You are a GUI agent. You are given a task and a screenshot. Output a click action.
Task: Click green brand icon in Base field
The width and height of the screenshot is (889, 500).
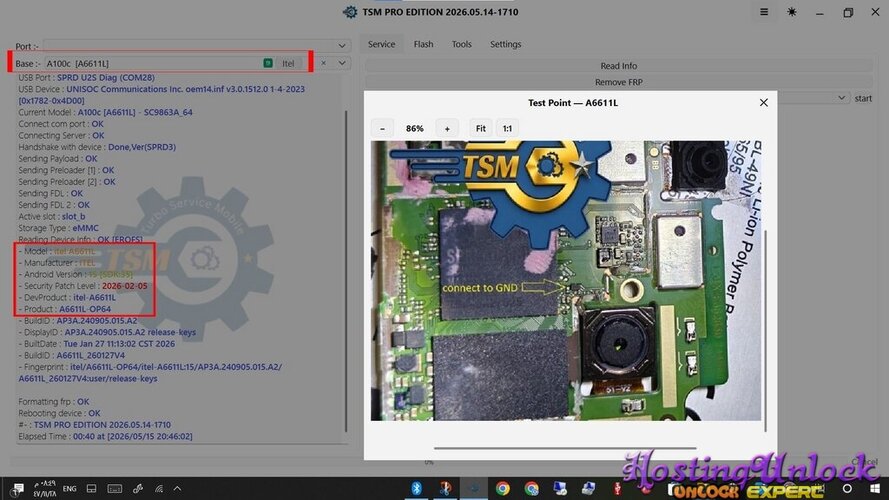pyautogui.click(x=268, y=63)
